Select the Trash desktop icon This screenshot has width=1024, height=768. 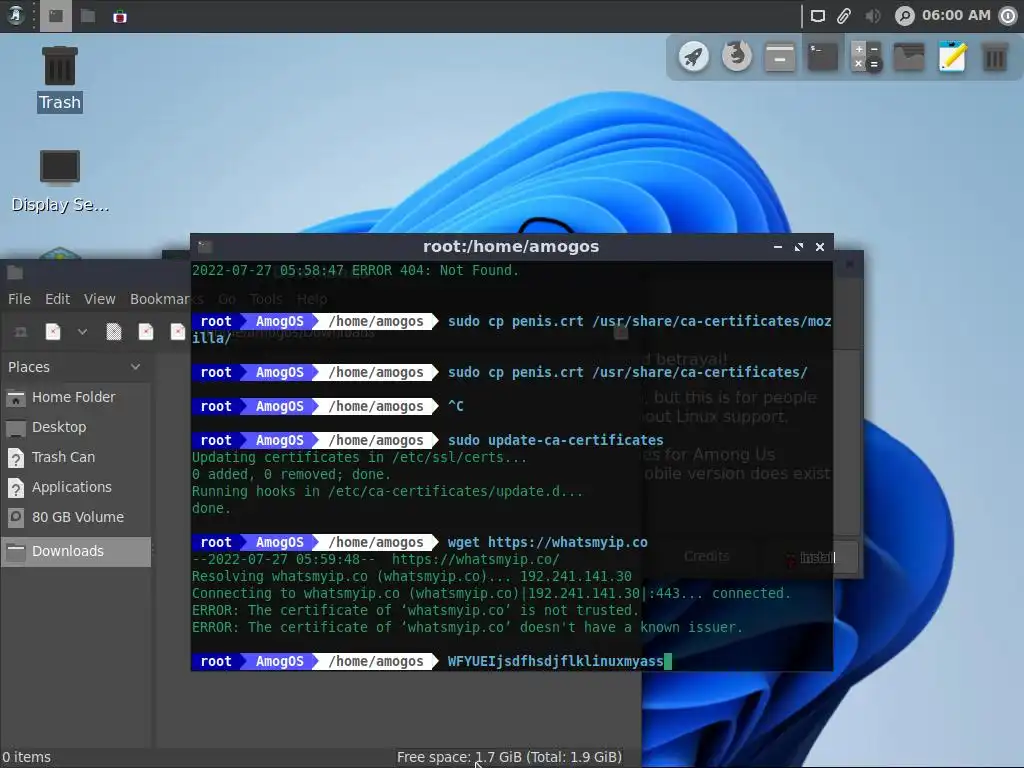[59, 79]
